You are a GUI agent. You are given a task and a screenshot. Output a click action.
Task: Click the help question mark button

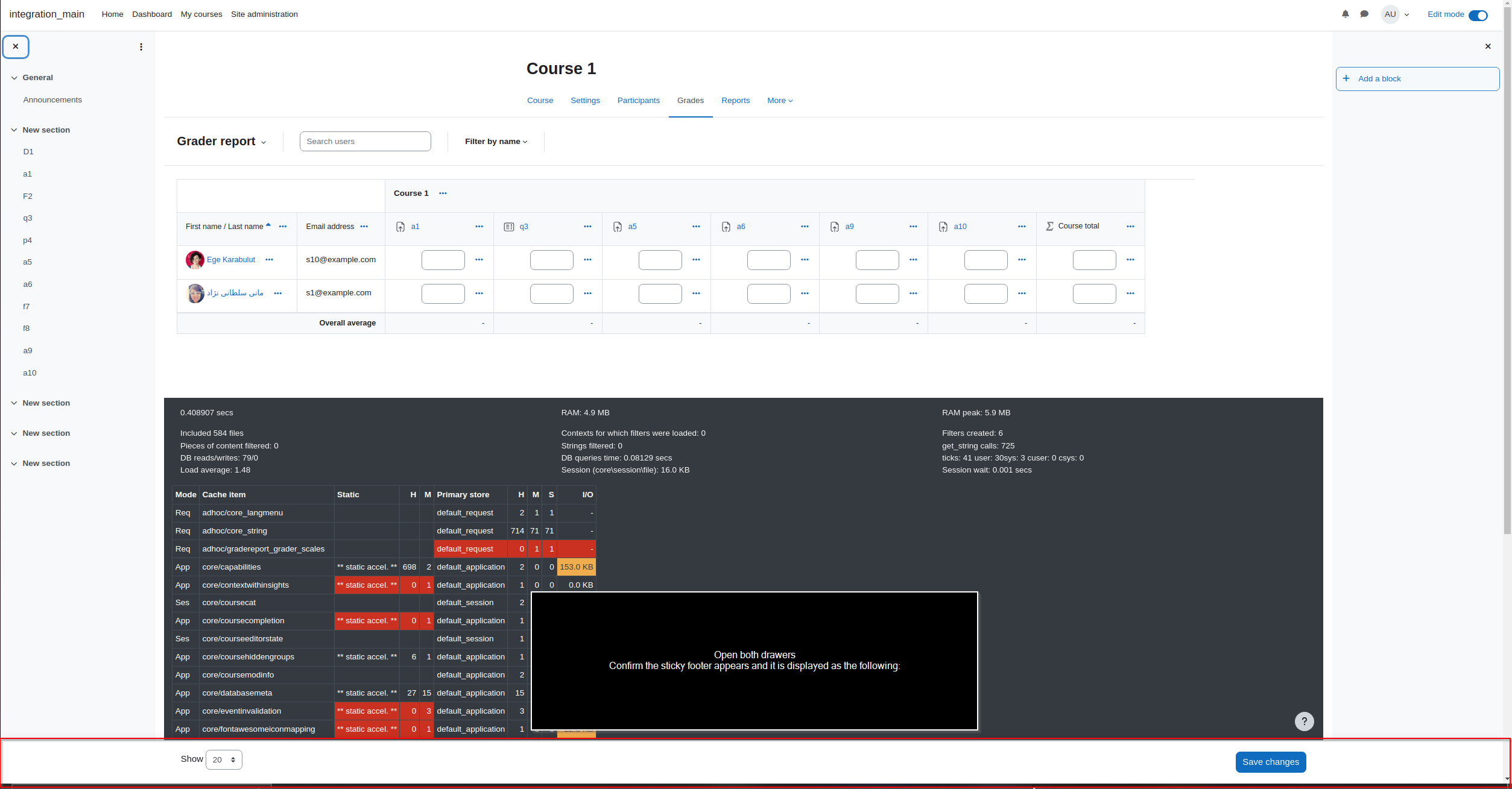[1305, 721]
